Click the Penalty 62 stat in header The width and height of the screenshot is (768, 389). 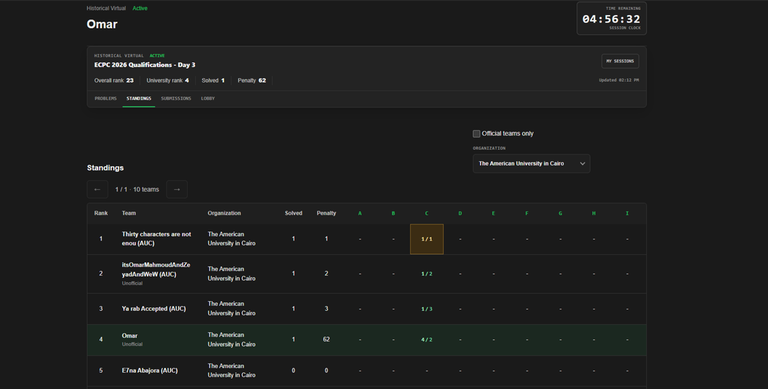pyautogui.click(x=252, y=80)
